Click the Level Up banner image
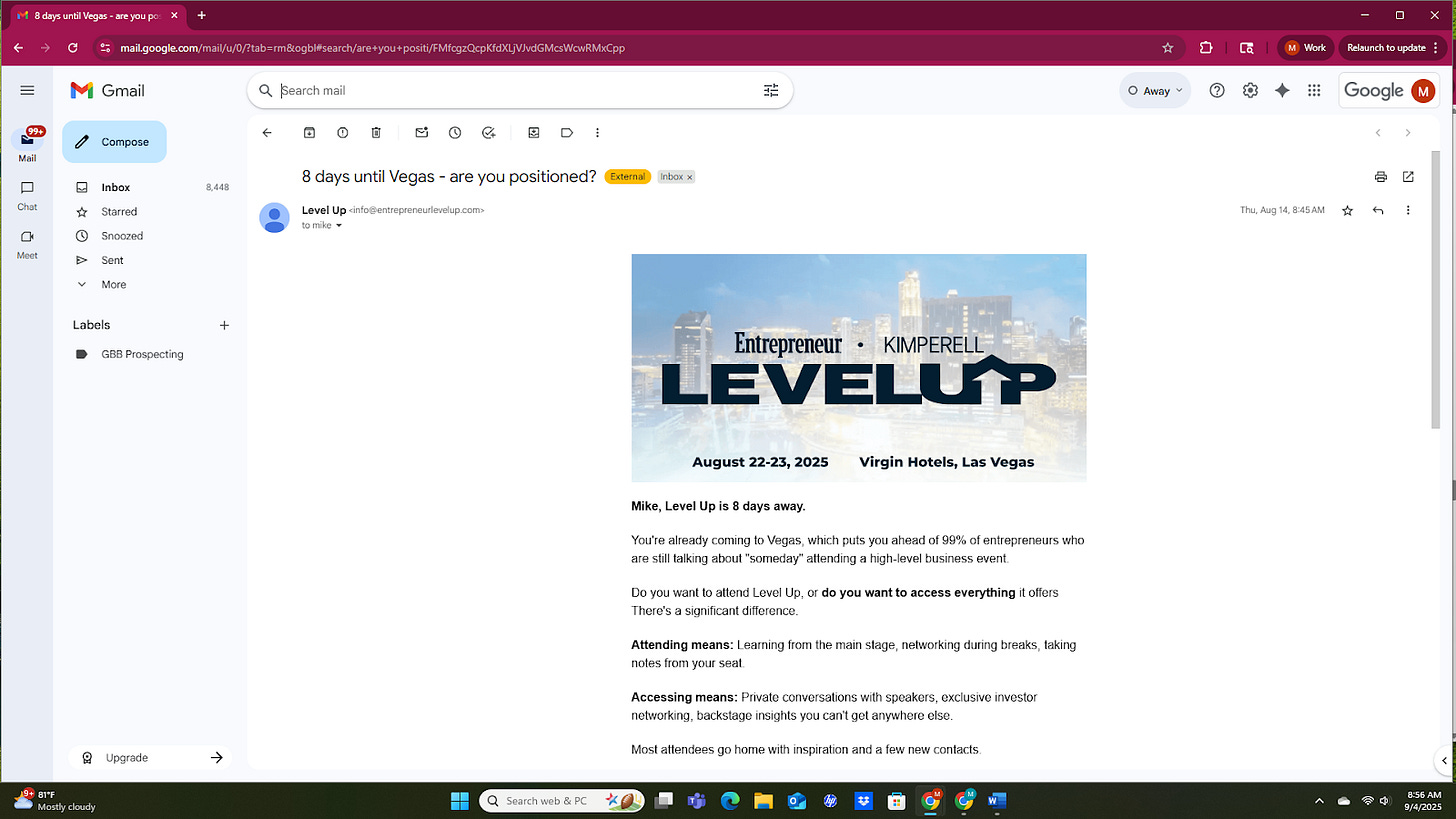The height and width of the screenshot is (819, 1456). coord(858,367)
